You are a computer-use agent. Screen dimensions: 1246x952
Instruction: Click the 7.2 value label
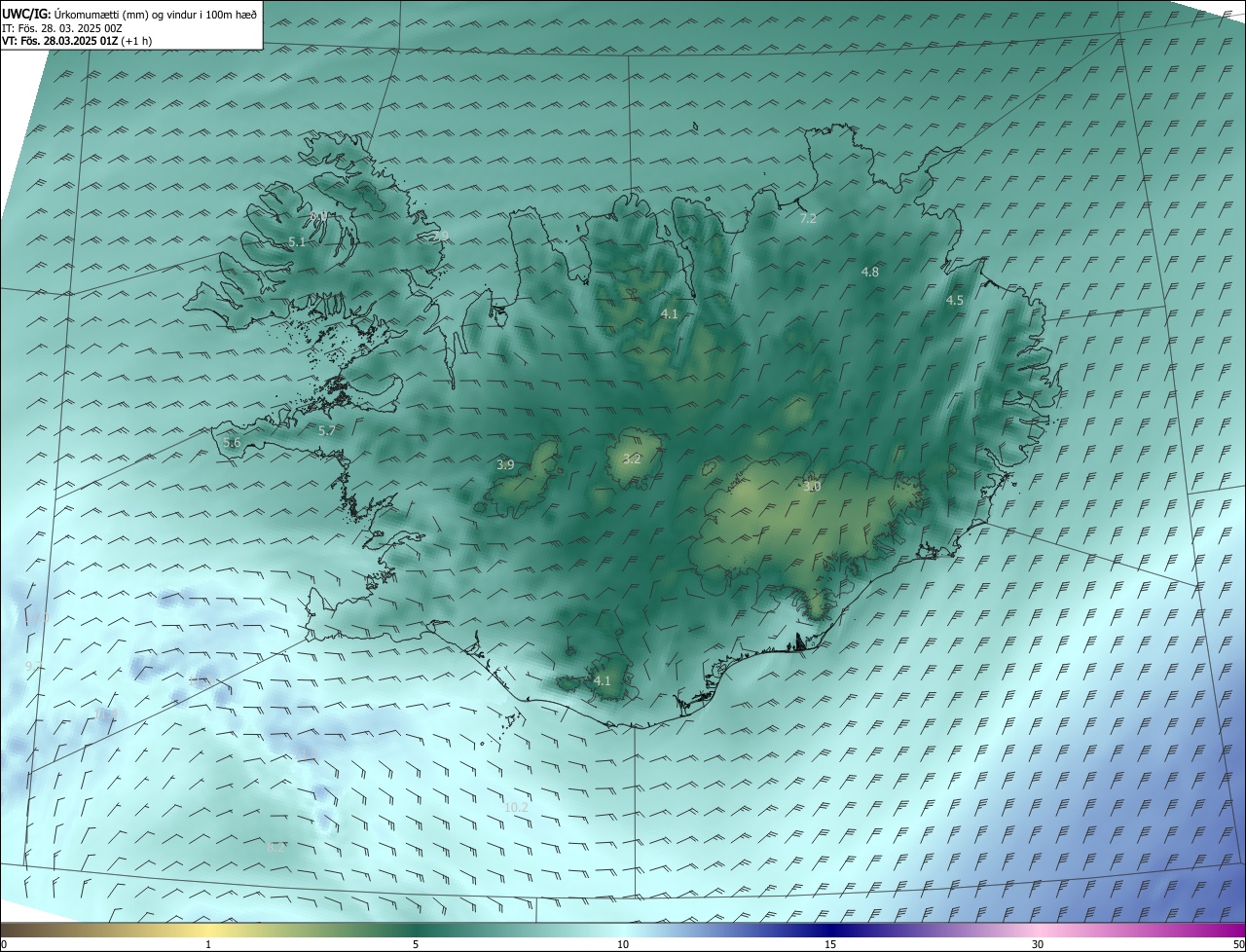(x=808, y=219)
